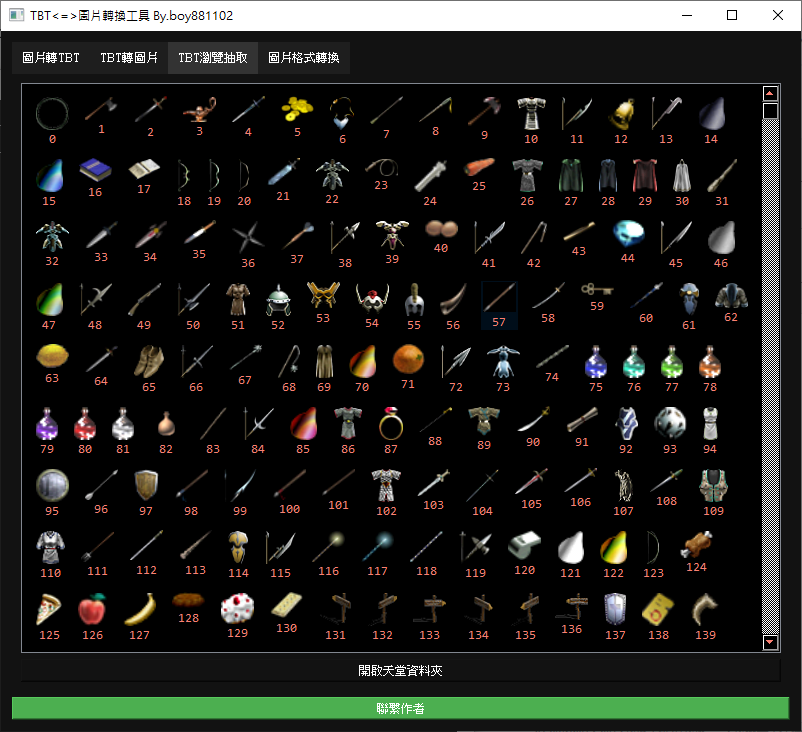Image resolution: width=802 pixels, height=732 pixels.
Task: Open the 圖片格式轉換 tab
Action: click(304, 58)
